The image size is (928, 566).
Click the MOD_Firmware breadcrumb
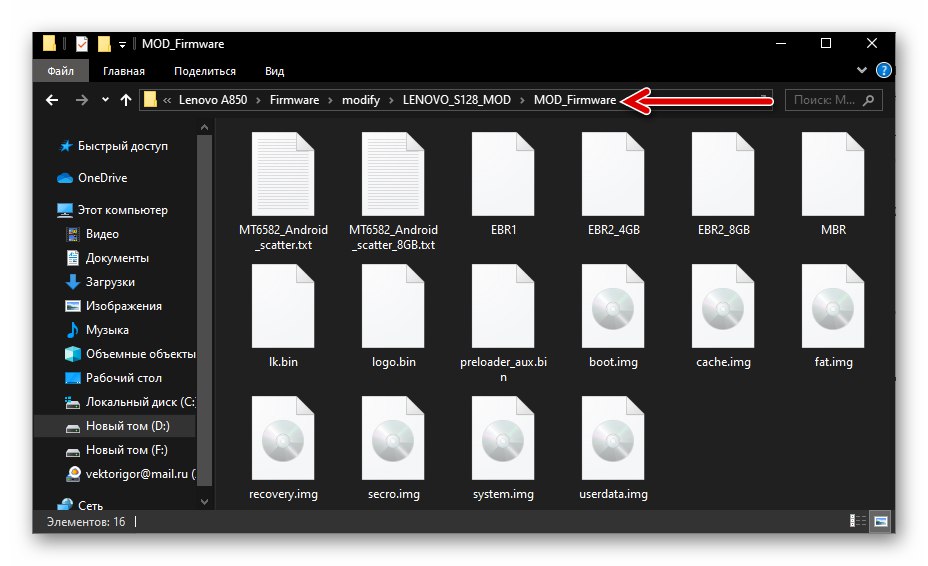[575, 100]
